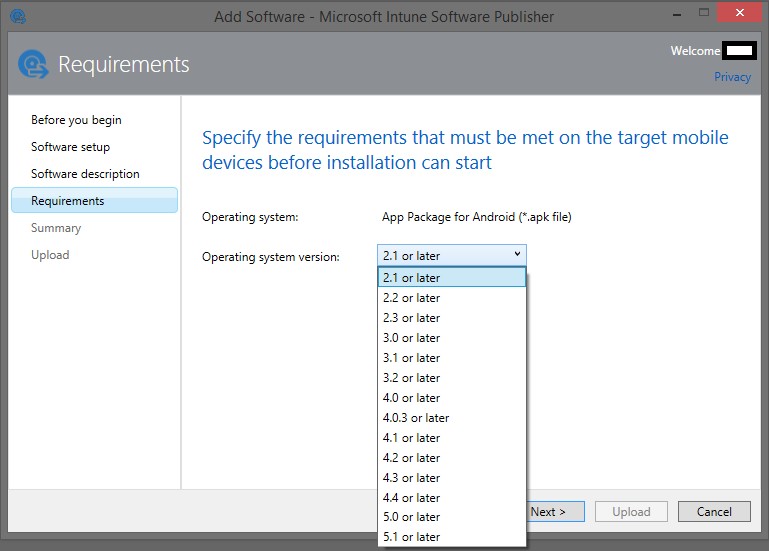Pick "3.2 or later" option

point(452,378)
